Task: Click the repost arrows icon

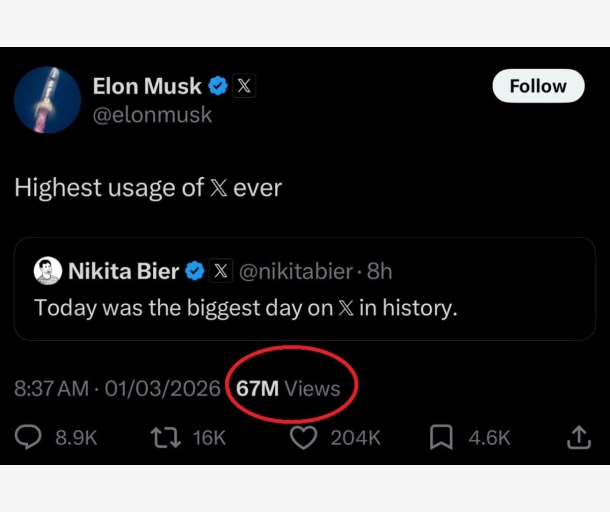Action: pyautogui.click(x=160, y=437)
